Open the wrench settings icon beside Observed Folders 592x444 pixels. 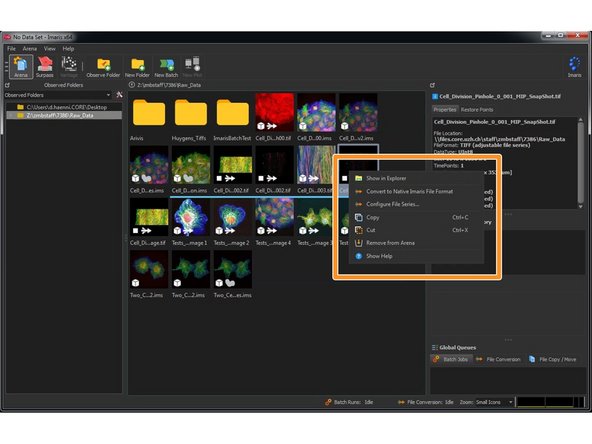click(x=119, y=95)
